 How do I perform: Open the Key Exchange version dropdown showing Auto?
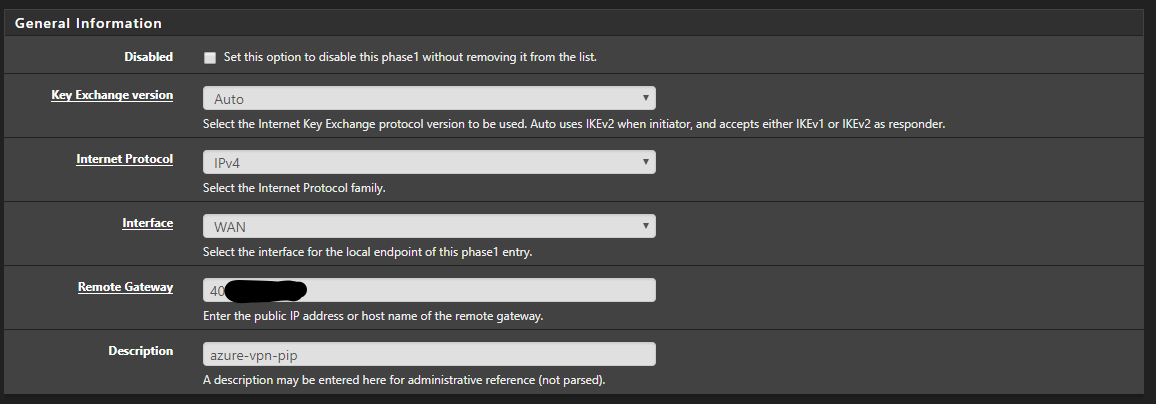click(x=429, y=98)
